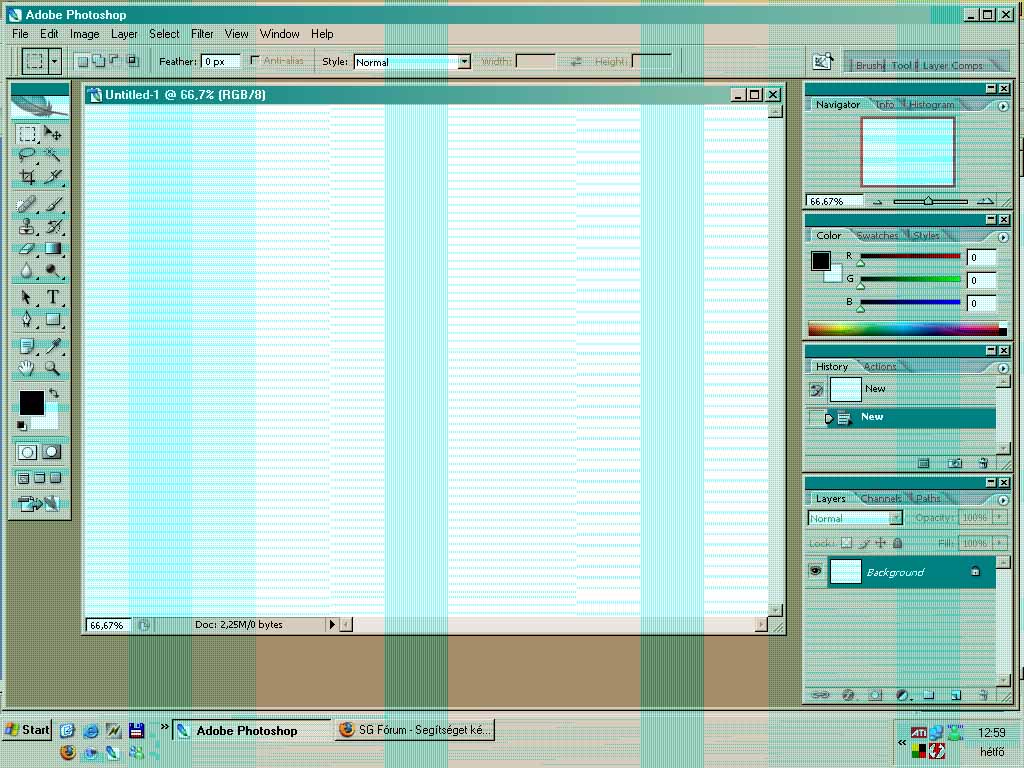
Task: Select the Horizontal Type tool
Action: coord(53,297)
